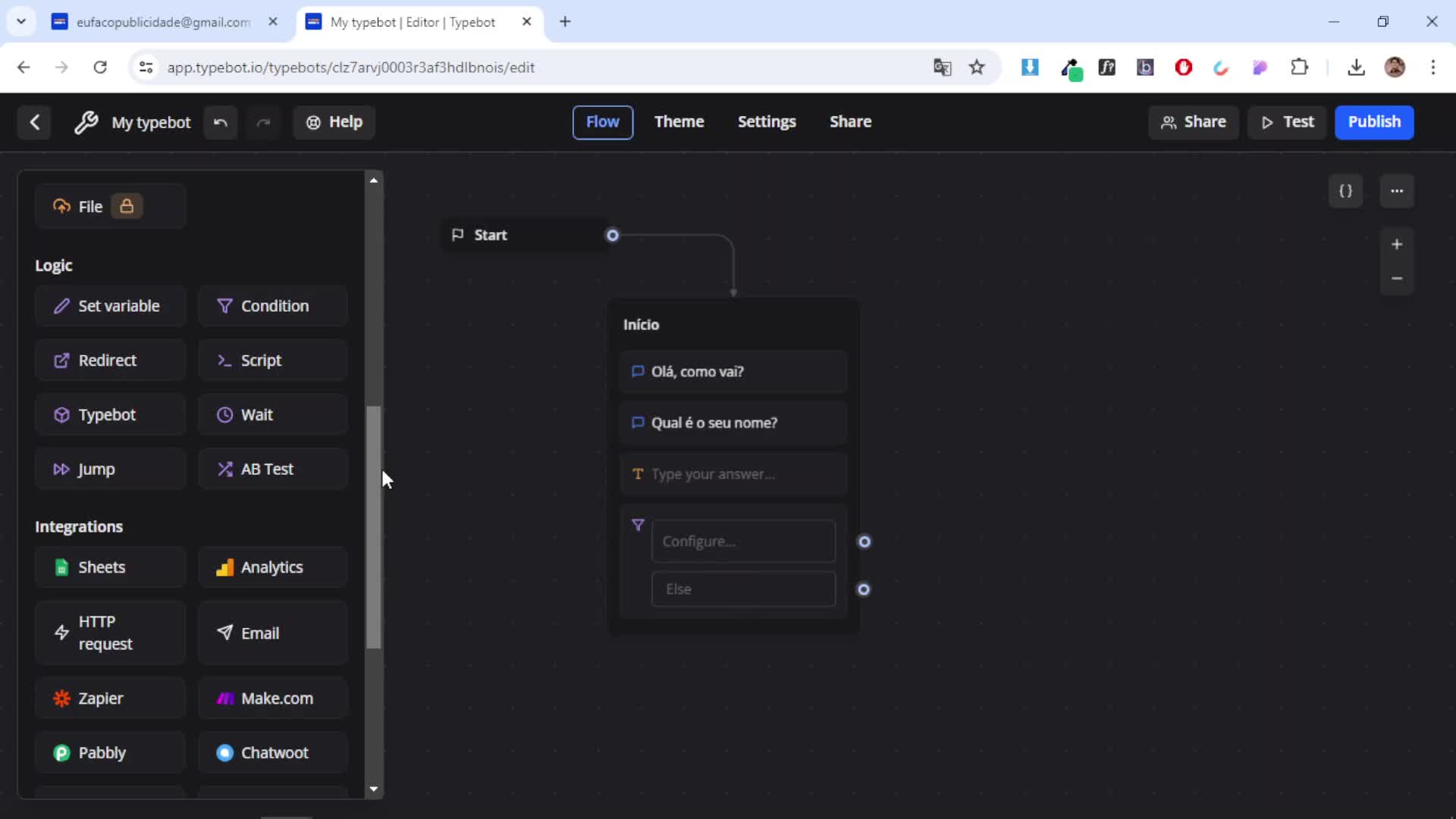The width and height of the screenshot is (1456, 819).
Task: Select the Set variable logic block
Action: click(x=109, y=306)
